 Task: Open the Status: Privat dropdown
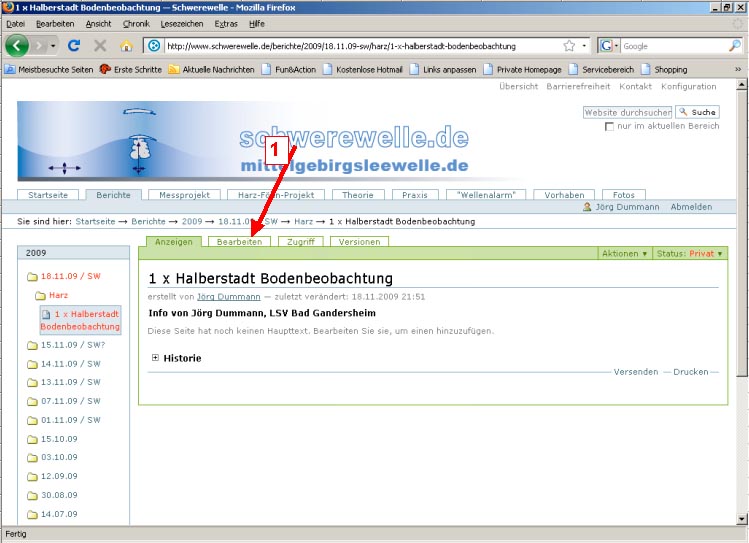(689, 254)
